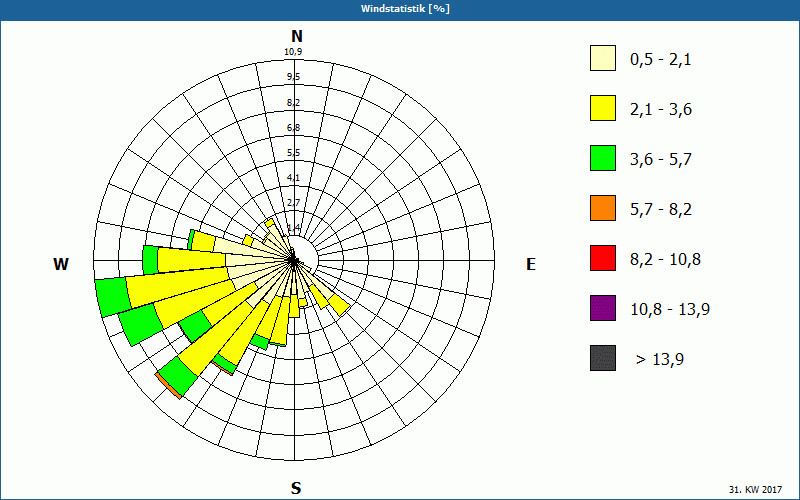Image resolution: width=800 pixels, height=500 pixels.
Task: Click the red 8,2 - 10,8 legend swatch
Action: pyautogui.click(x=603, y=258)
